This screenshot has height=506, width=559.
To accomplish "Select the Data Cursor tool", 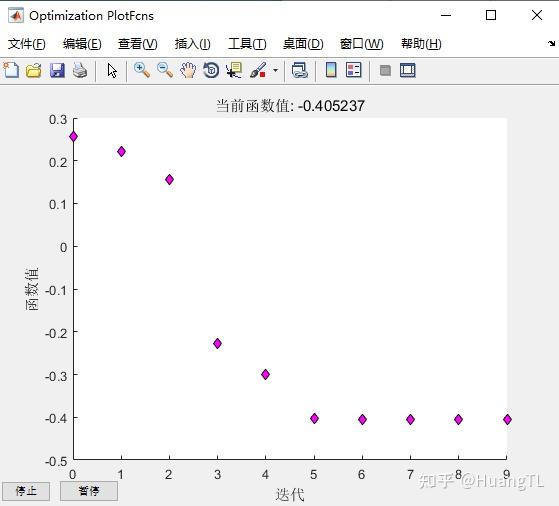I will [x=234, y=70].
